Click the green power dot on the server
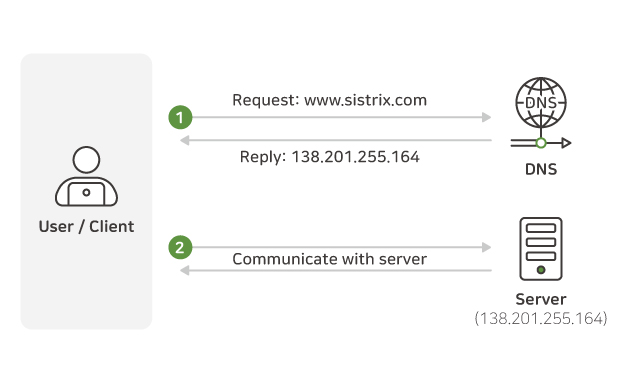This screenshot has width=626, height=382. click(541, 270)
